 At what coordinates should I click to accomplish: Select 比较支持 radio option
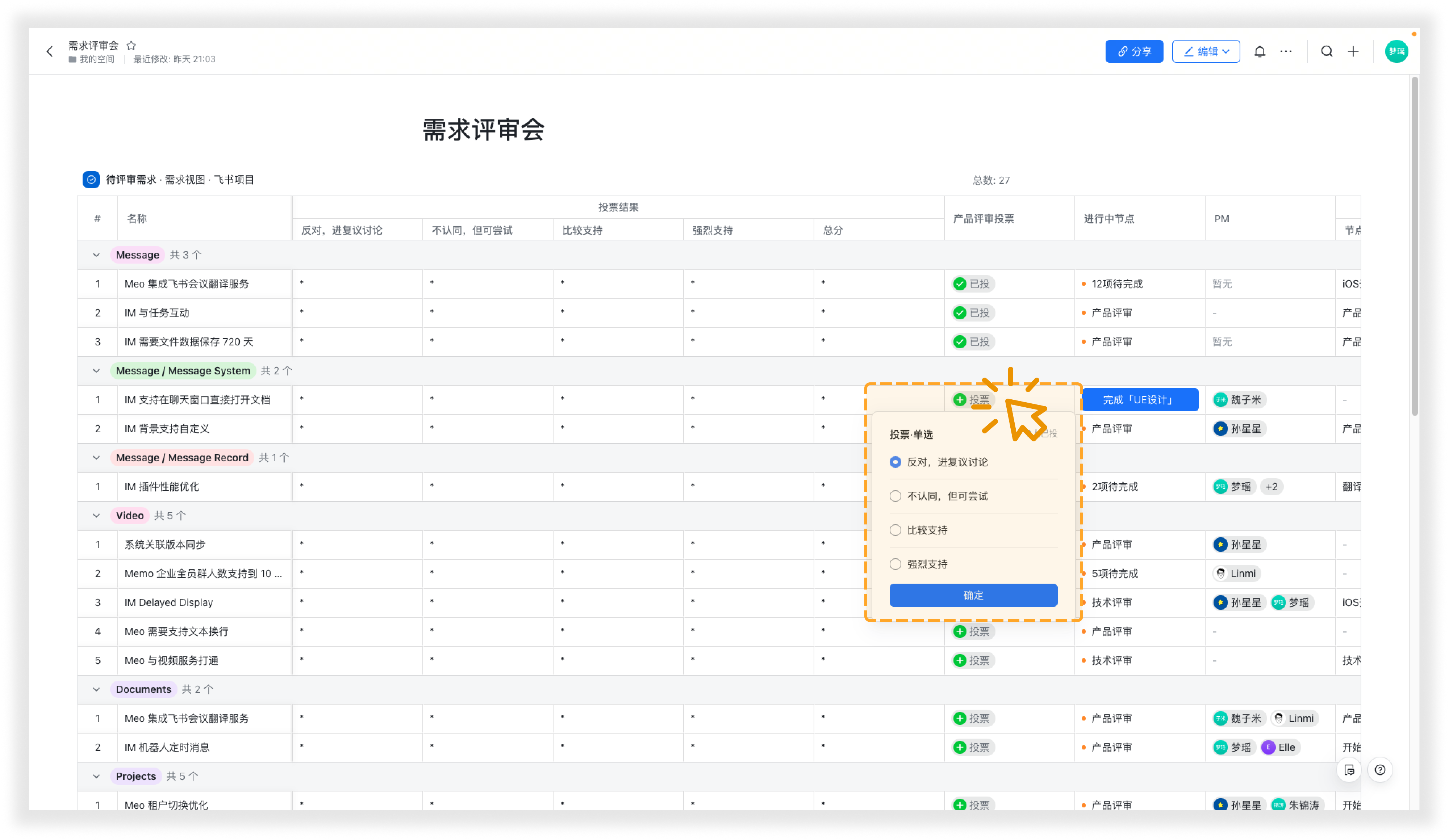click(x=895, y=530)
